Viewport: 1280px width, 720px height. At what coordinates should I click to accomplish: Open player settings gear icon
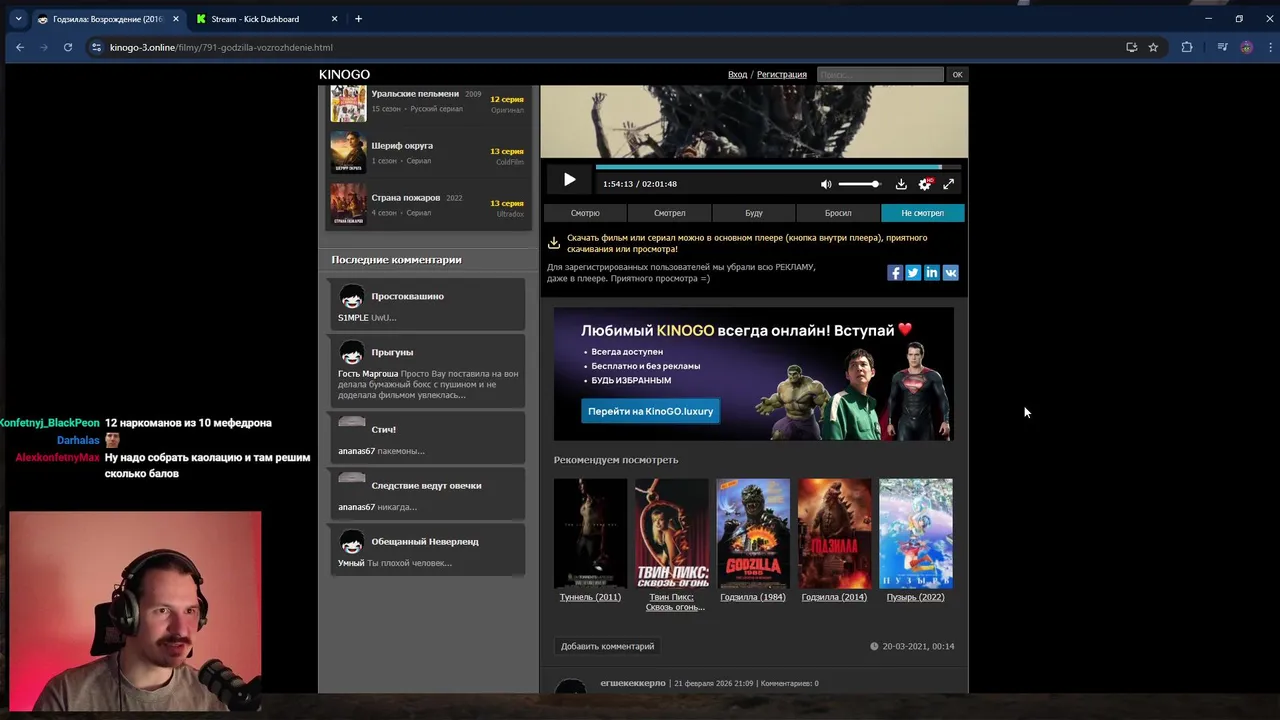coord(925,184)
